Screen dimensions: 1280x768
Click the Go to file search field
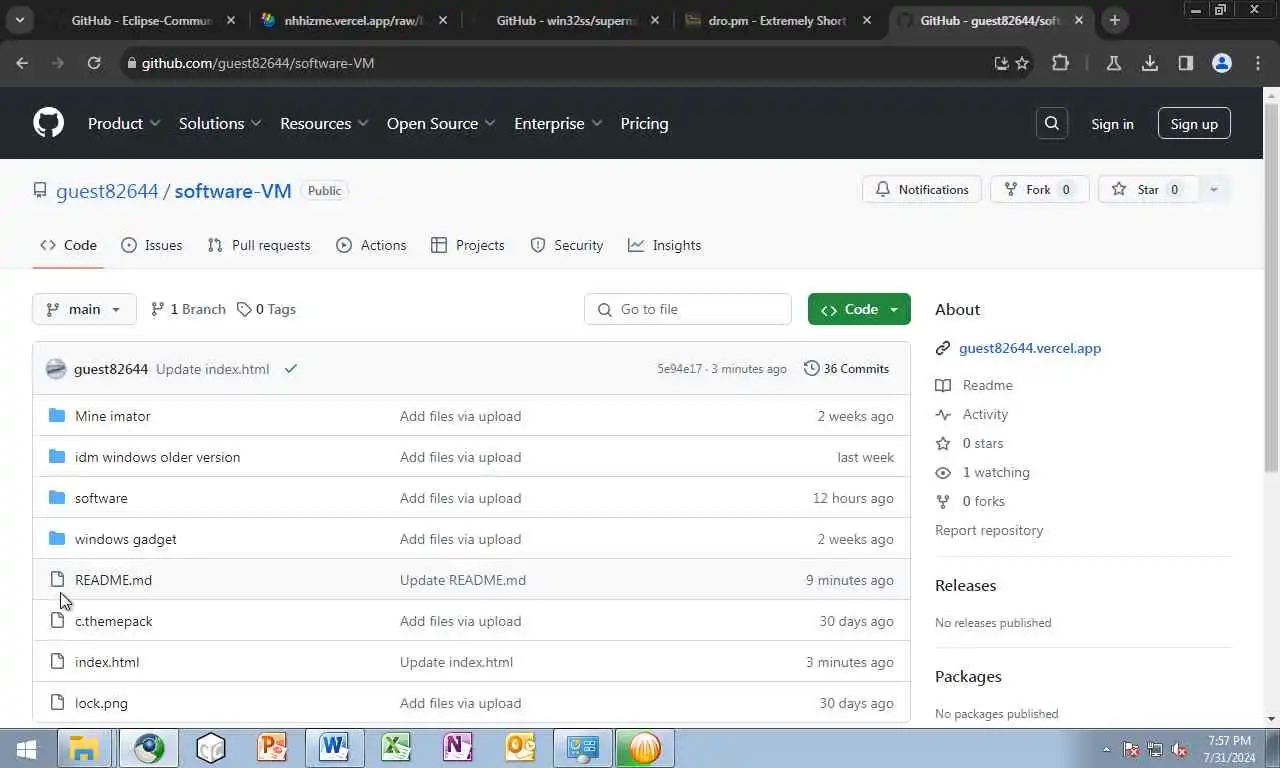pos(688,309)
